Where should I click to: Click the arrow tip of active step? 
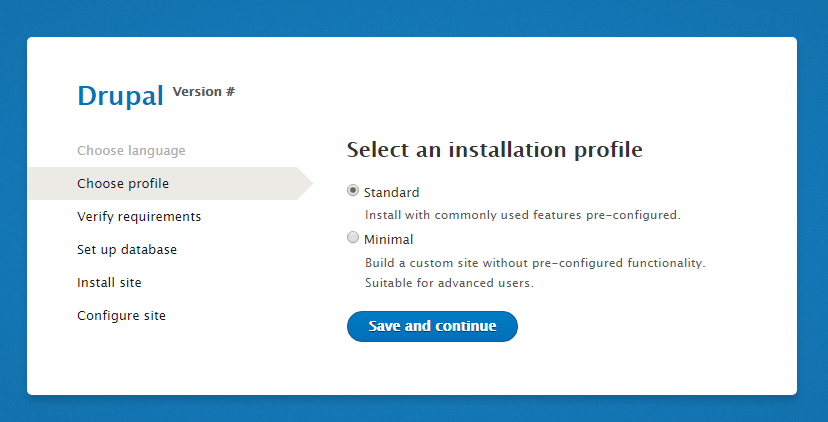pyautogui.click(x=306, y=184)
